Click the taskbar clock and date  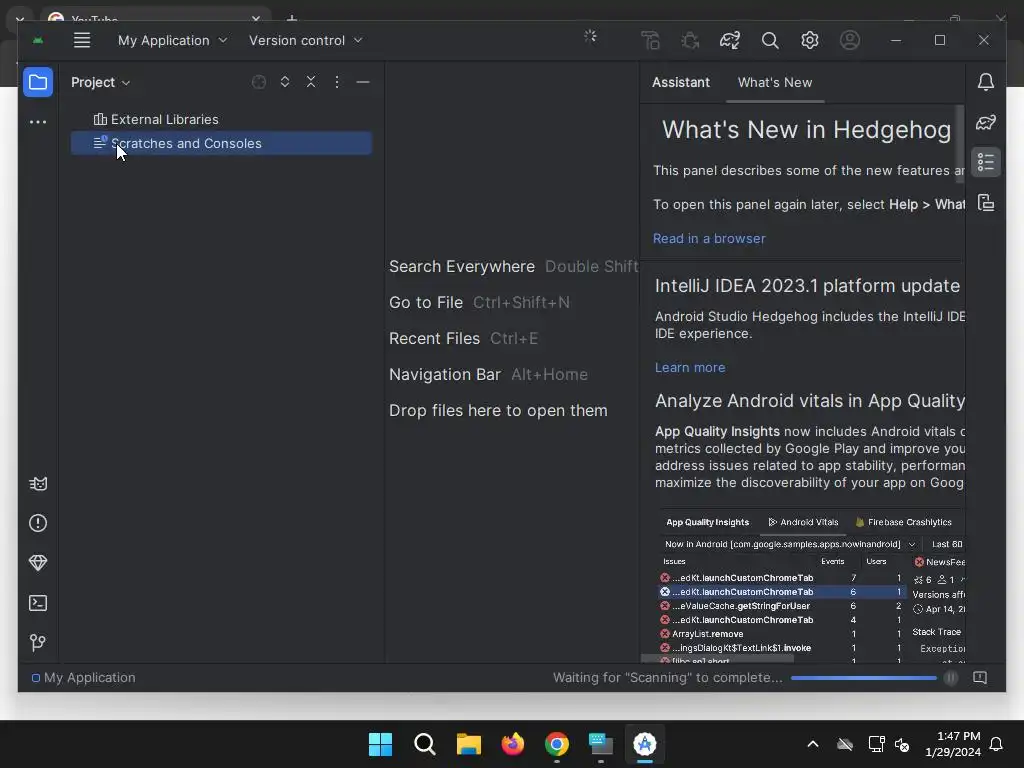point(953,744)
